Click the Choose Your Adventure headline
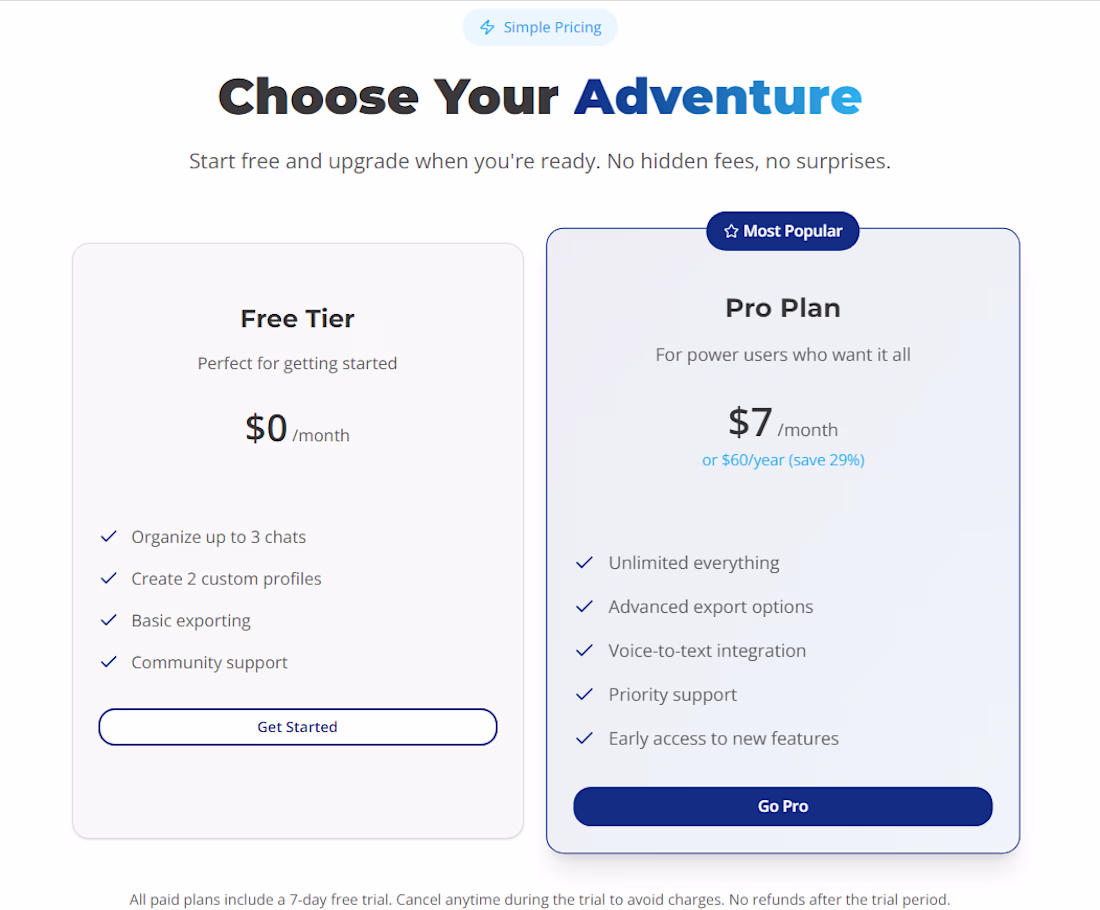The image size is (1100, 910). pyautogui.click(x=540, y=97)
